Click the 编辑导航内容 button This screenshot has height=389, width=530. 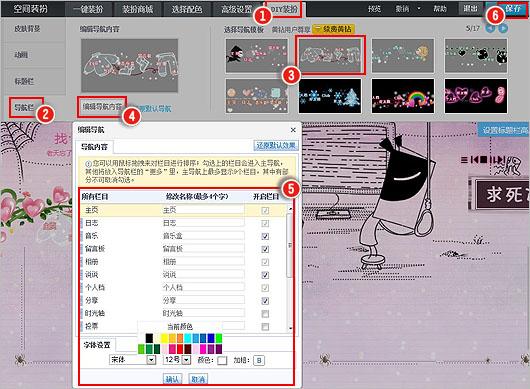coord(102,107)
